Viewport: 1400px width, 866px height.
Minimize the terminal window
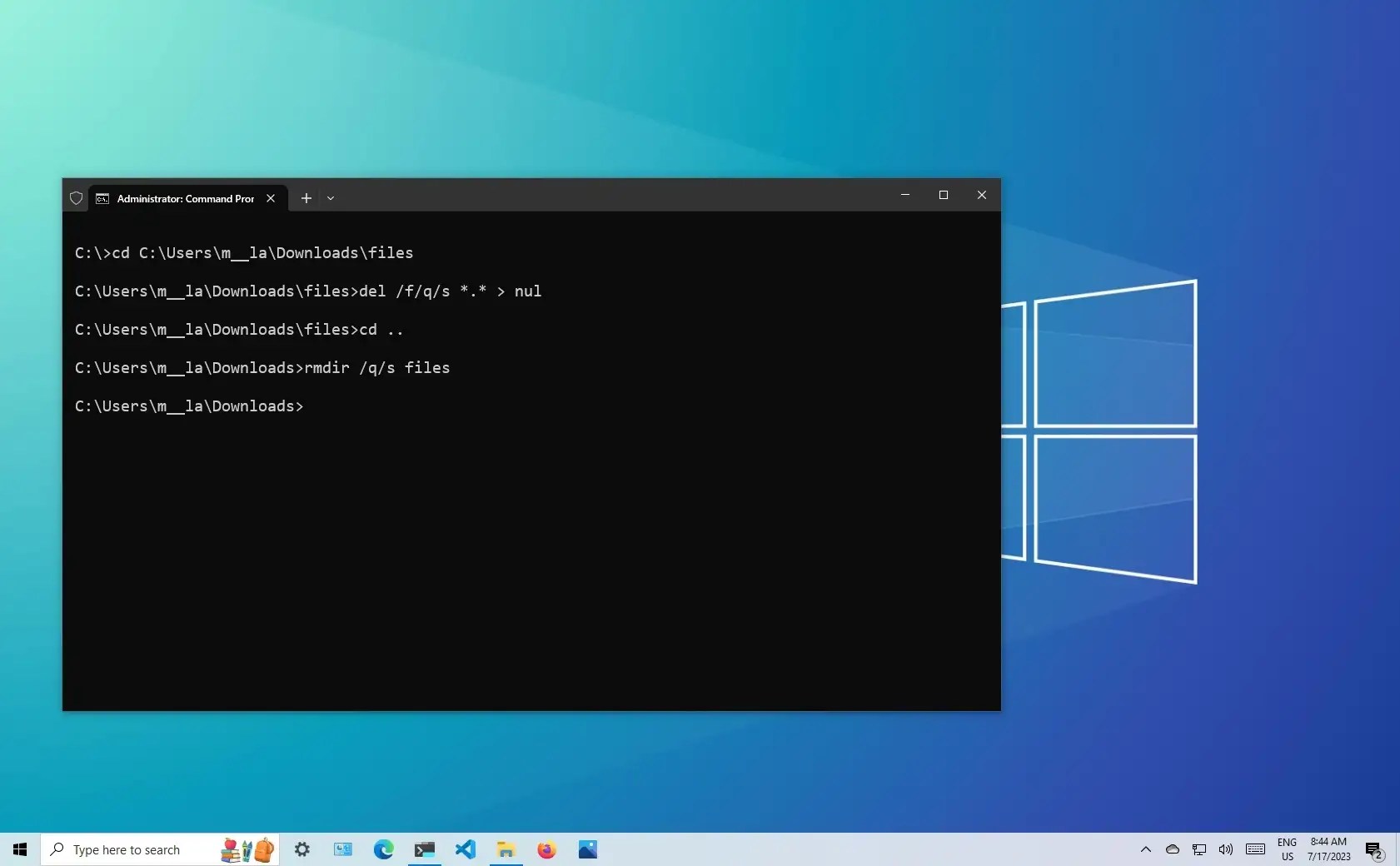pos(905,195)
